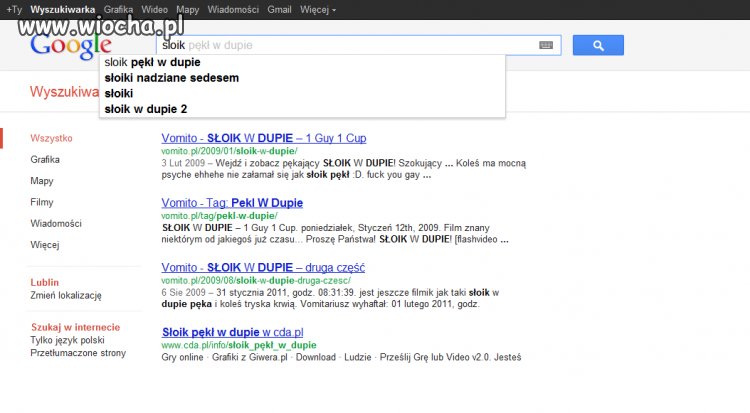Viewport: 750px width, 413px height.
Task: Open the on-screen keyboard icon in search box
Action: (546, 45)
